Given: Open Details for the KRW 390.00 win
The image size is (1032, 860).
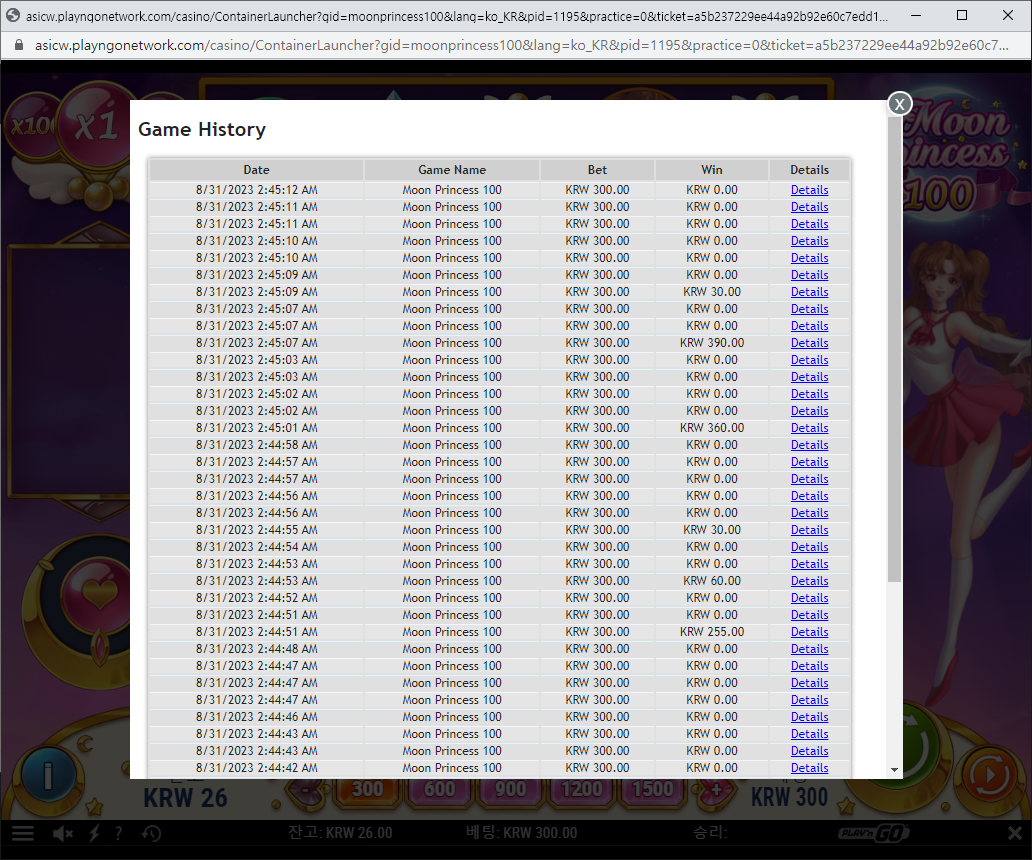Looking at the screenshot, I should [809, 343].
